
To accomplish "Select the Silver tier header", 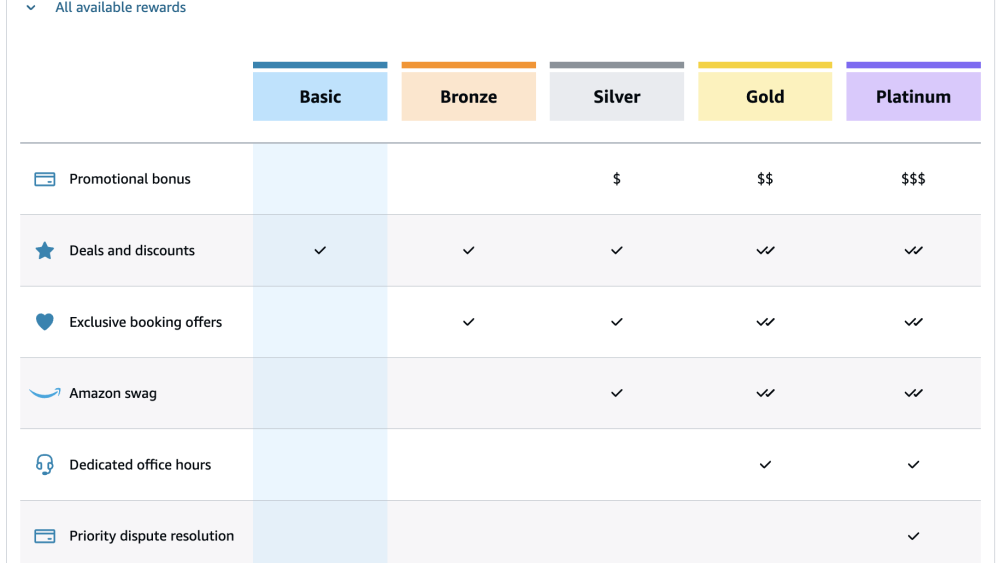I will click(x=617, y=97).
